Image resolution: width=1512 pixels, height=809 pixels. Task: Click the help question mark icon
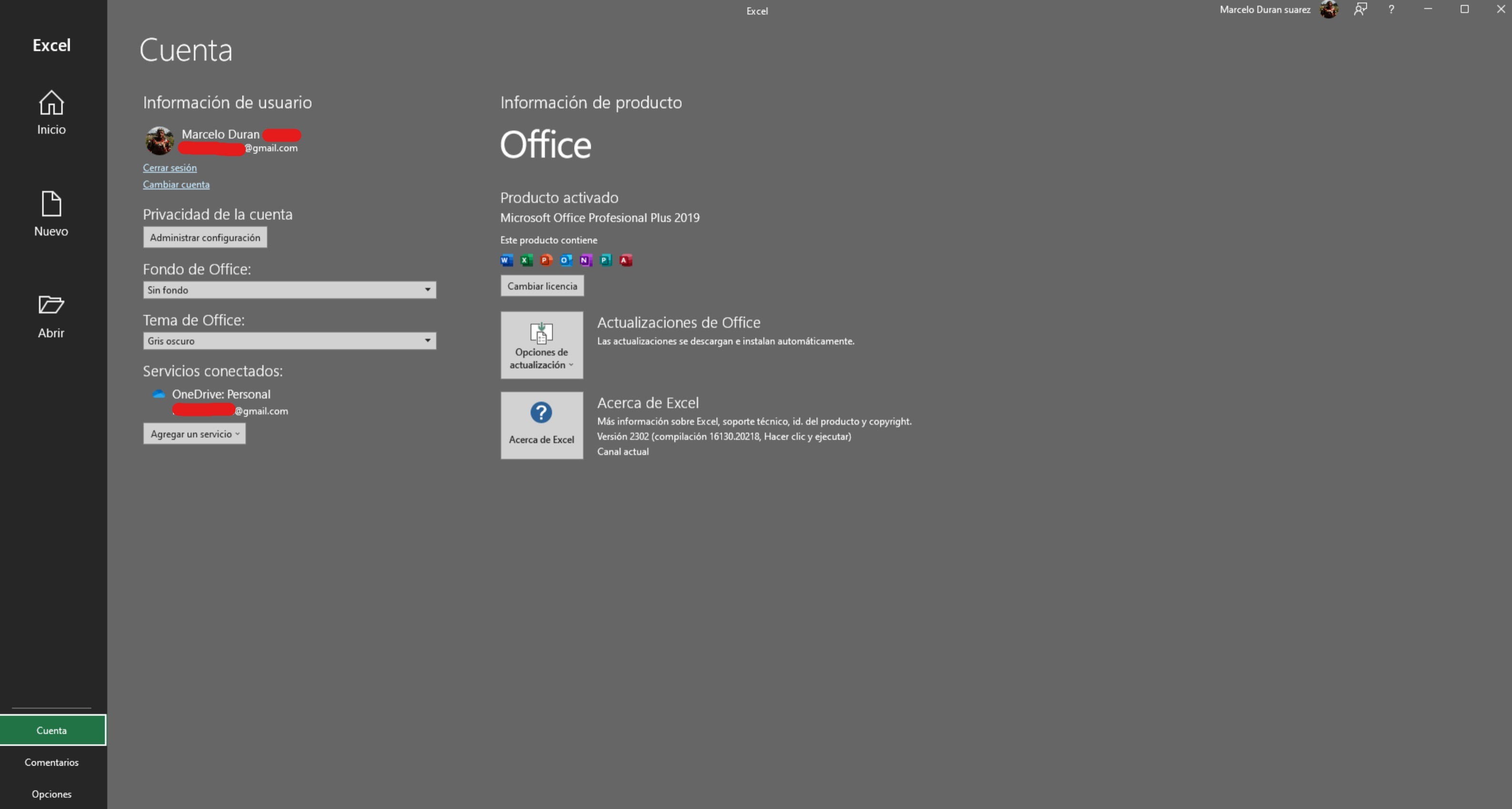[x=1391, y=10]
